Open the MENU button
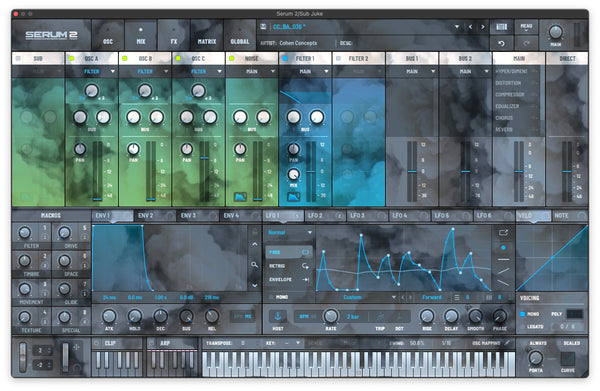Image resolution: width=600 pixels, height=391 pixels. coord(526,26)
